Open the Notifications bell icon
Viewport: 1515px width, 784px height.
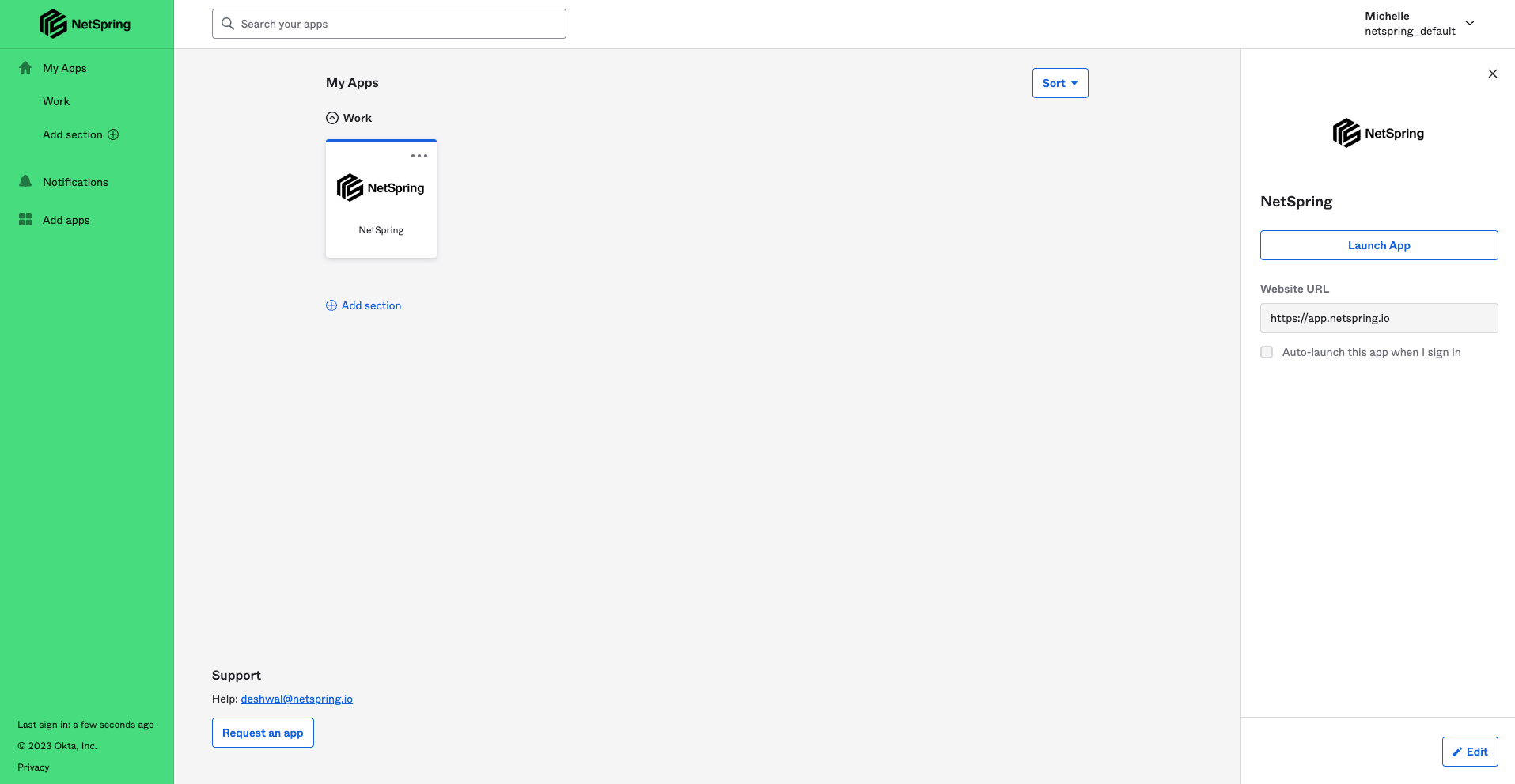(x=25, y=182)
